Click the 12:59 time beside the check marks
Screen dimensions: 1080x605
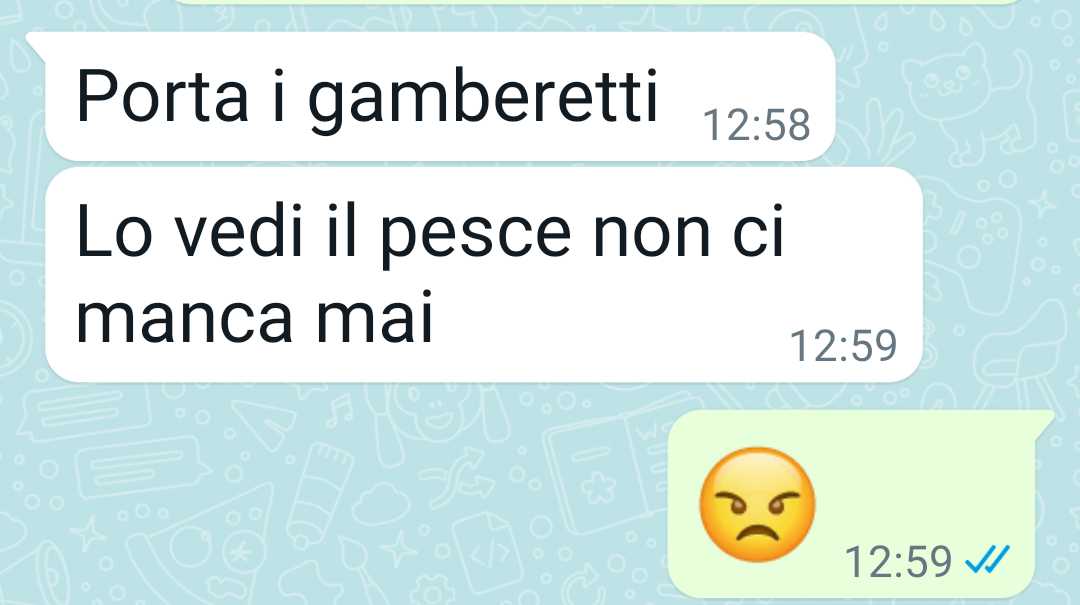tap(898, 561)
